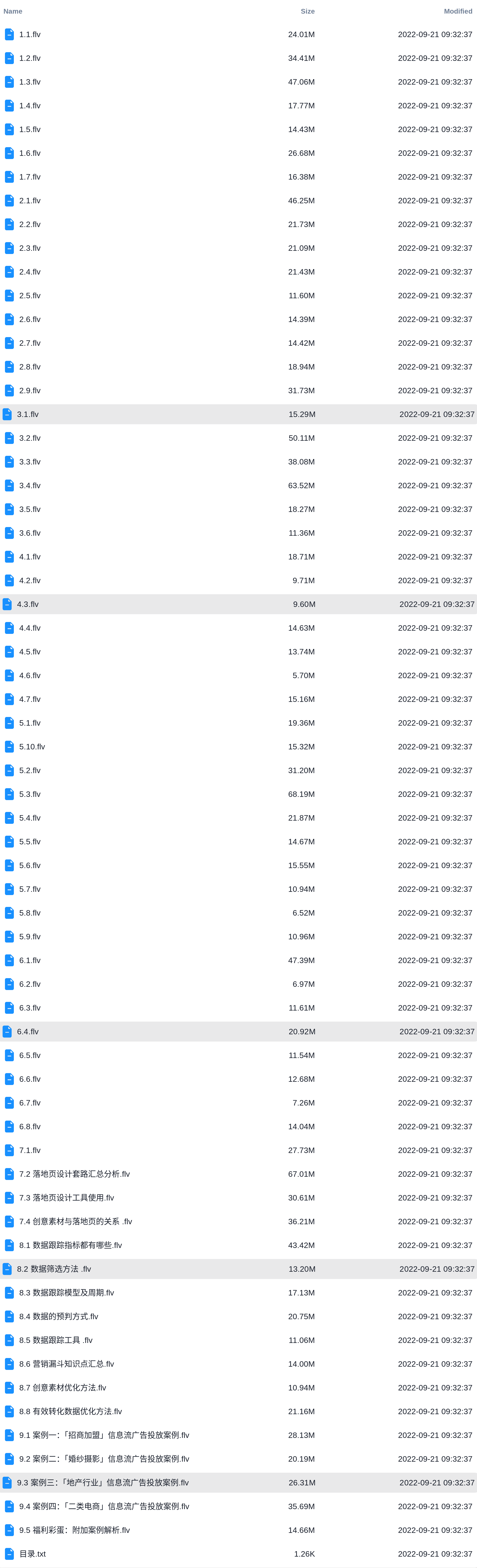Open 9.4 案例四「二类电商」信息流广告投放案例.flv
The width and height of the screenshot is (477, 1568).
104,1506
